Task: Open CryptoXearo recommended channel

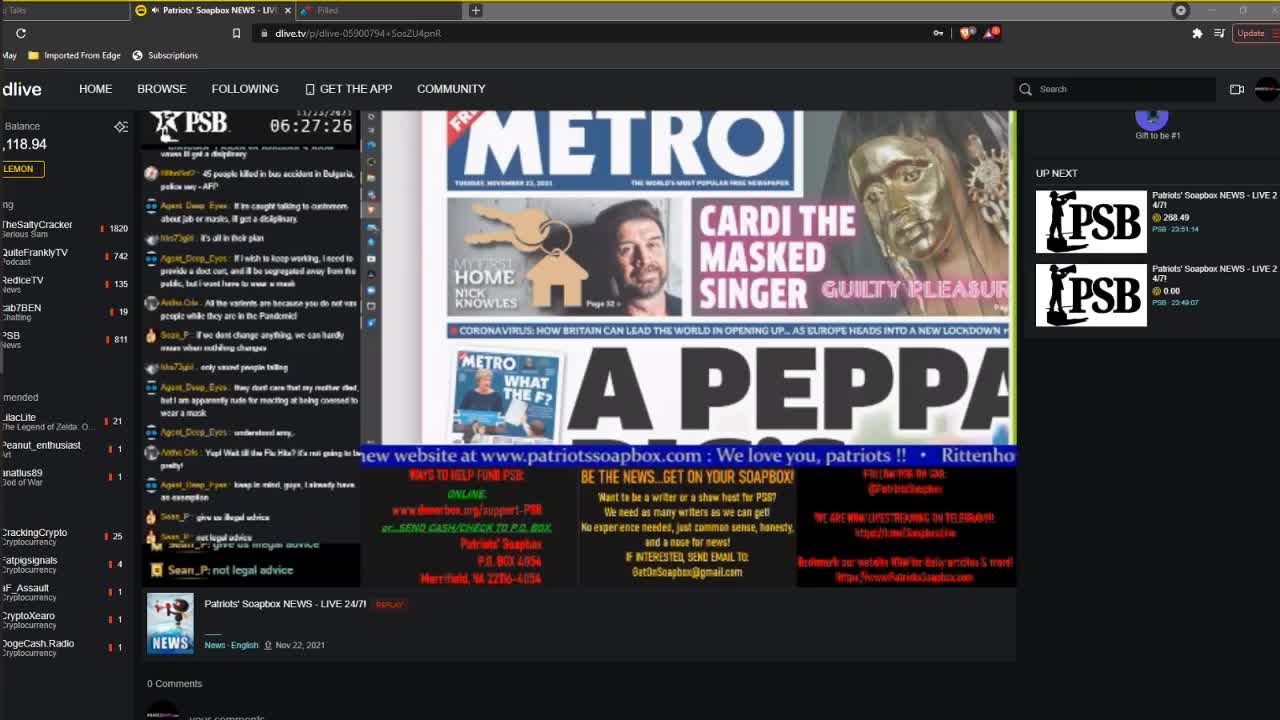Action: pos(65,620)
